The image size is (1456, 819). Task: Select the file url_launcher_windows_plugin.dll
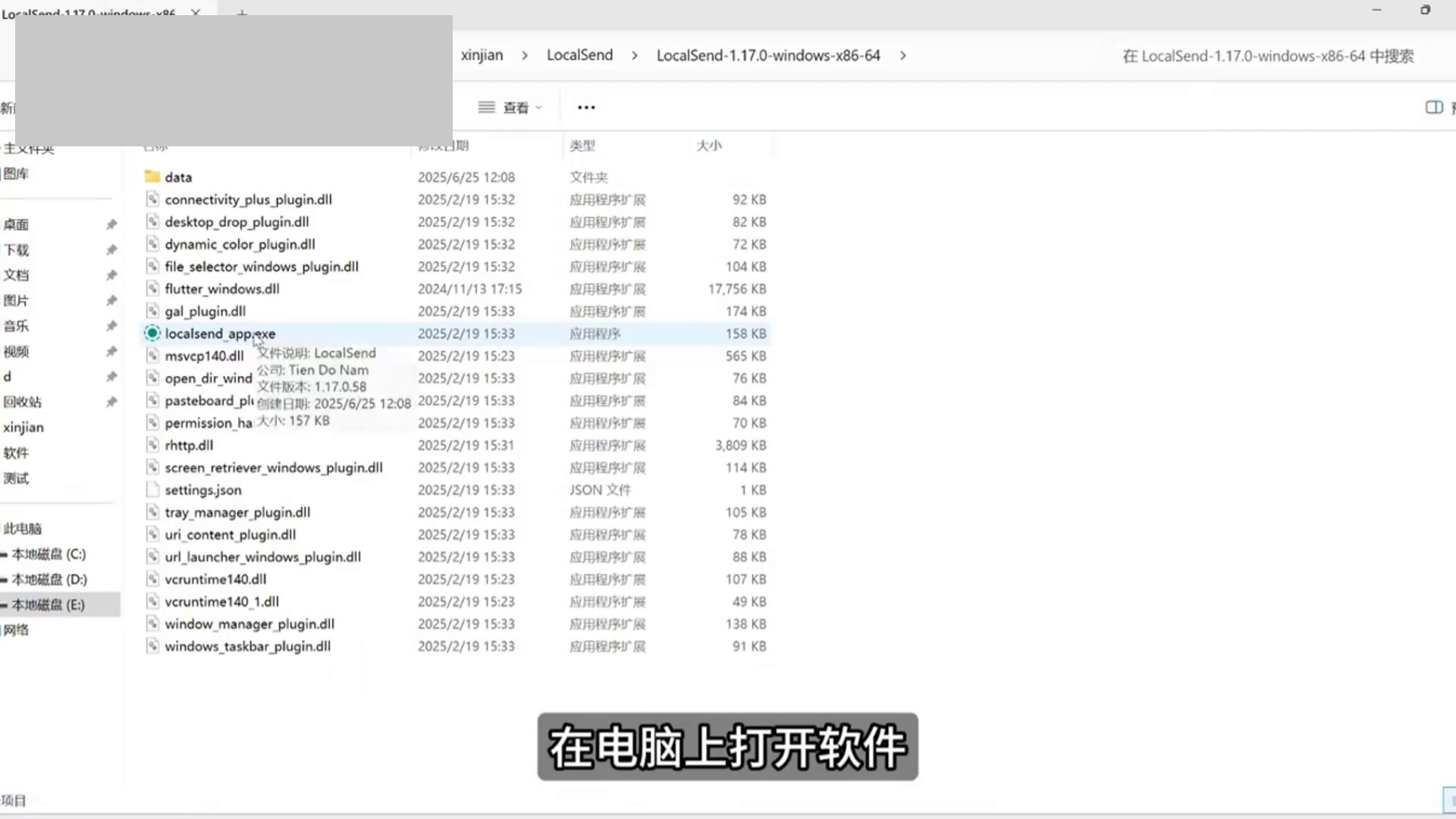(262, 557)
